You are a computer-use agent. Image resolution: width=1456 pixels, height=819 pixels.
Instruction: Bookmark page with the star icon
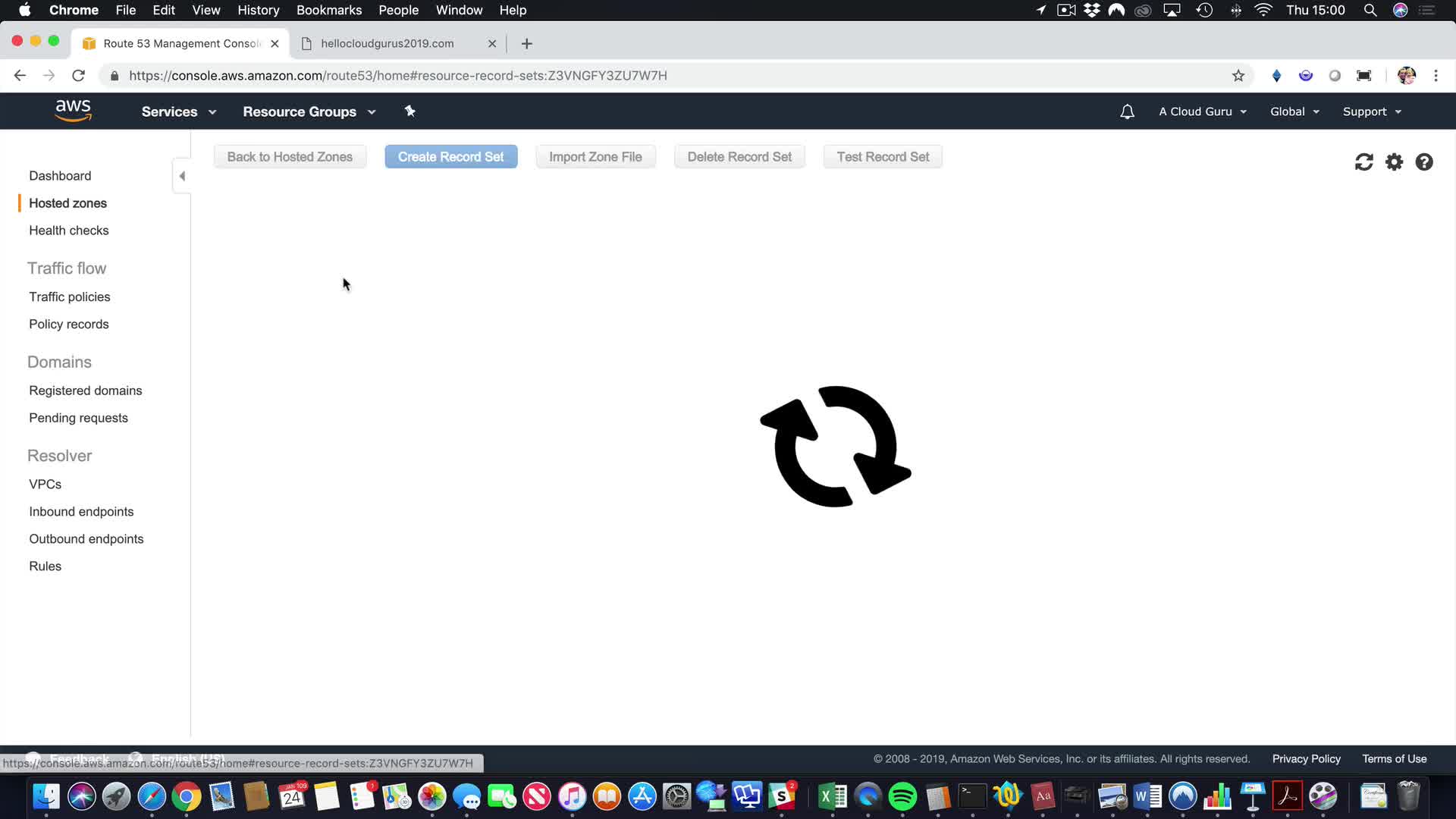(x=1238, y=76)
